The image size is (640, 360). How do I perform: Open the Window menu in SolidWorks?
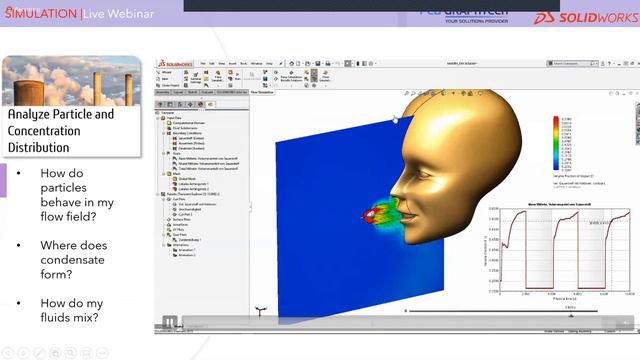click(x=257, y=64)
